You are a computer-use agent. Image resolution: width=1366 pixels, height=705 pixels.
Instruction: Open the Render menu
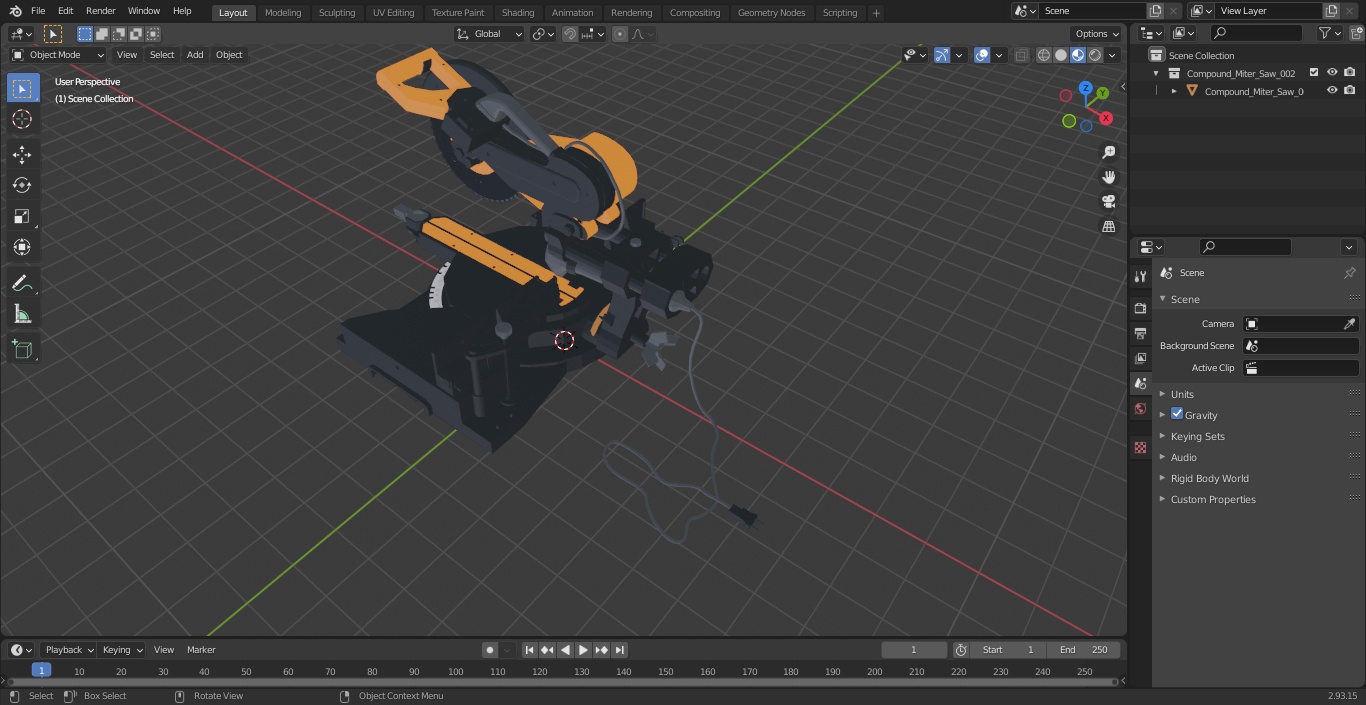tap(100, 11)
